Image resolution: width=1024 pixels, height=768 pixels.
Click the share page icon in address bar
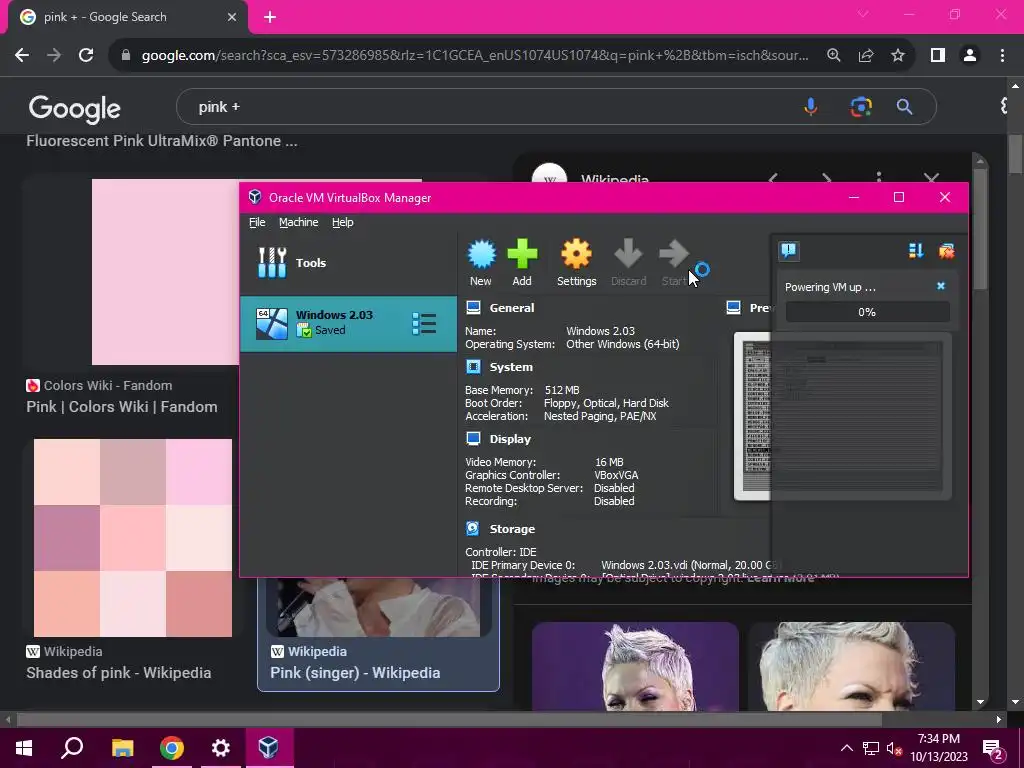(866, 56)
